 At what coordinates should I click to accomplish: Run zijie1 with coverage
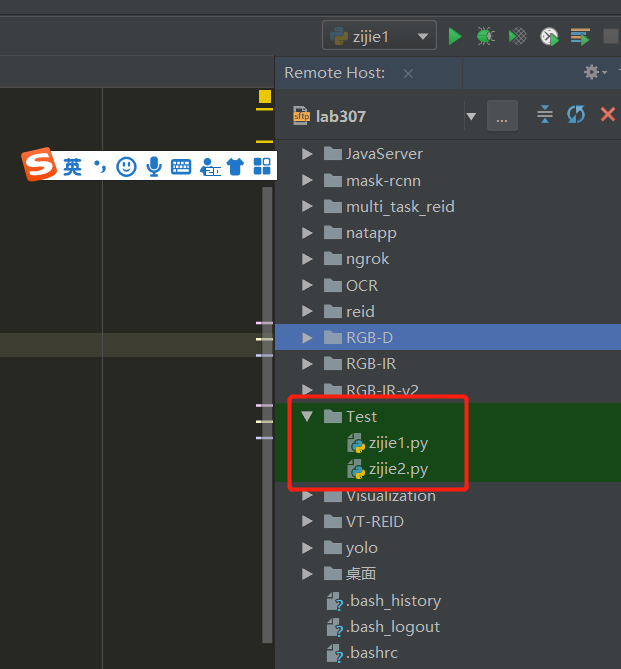[518, 36]
